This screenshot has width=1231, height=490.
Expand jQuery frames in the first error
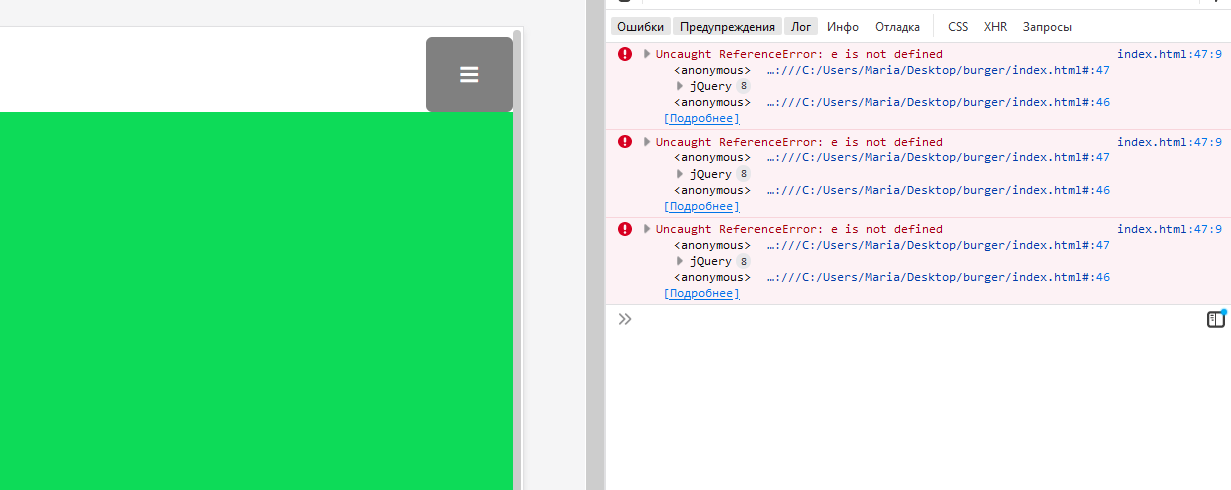tap(680, 87)
